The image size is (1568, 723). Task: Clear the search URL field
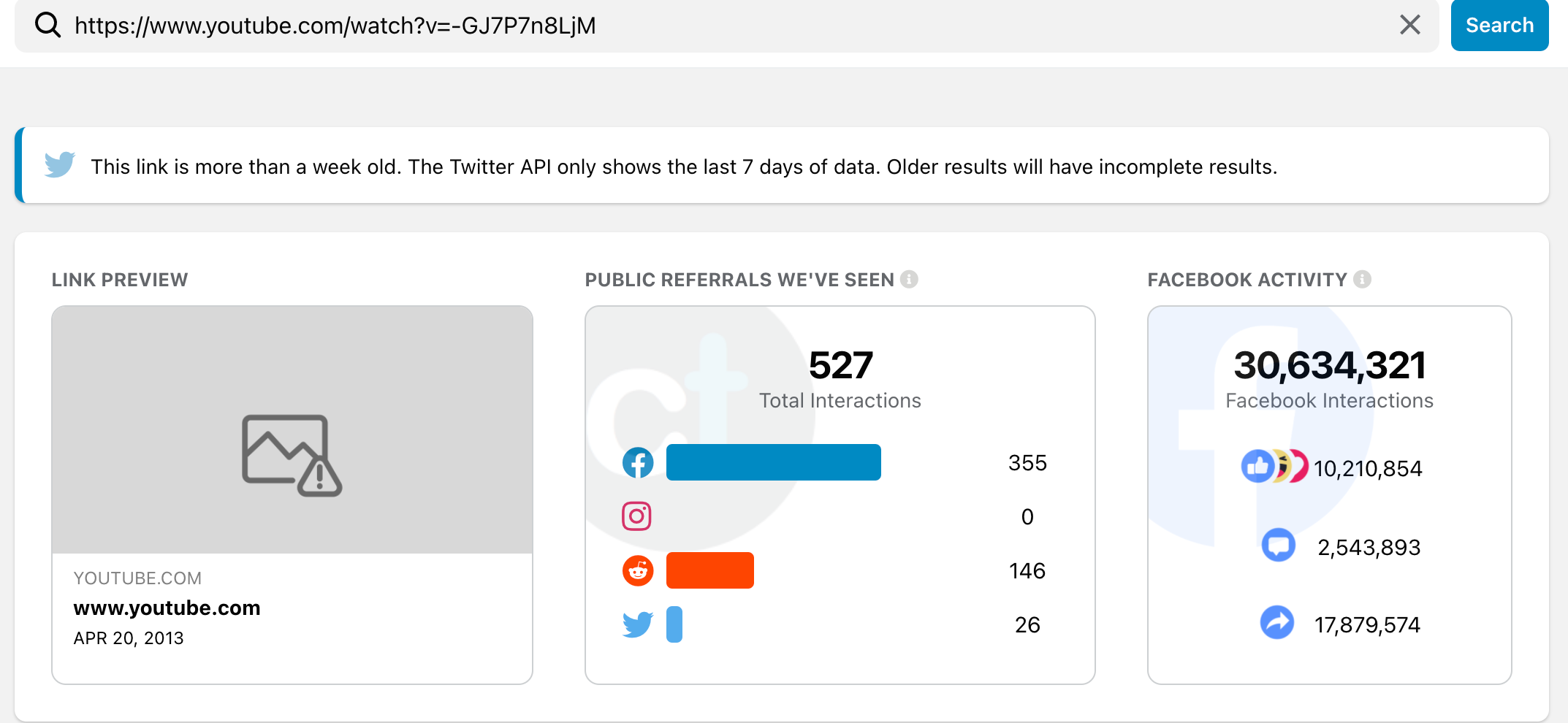1409,25
